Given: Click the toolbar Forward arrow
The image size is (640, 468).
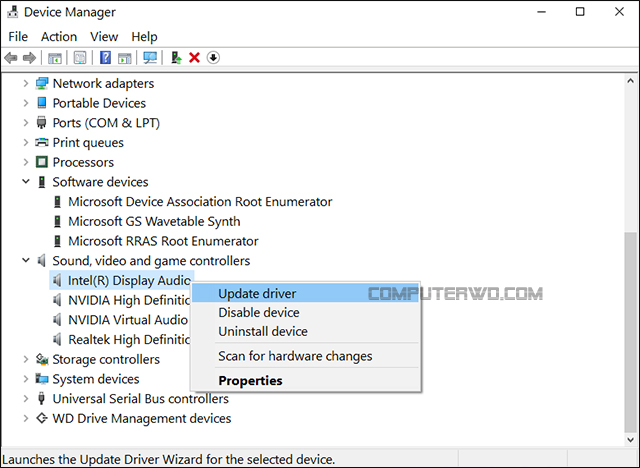Looking at the screenshot, I should tap(29, 58).
